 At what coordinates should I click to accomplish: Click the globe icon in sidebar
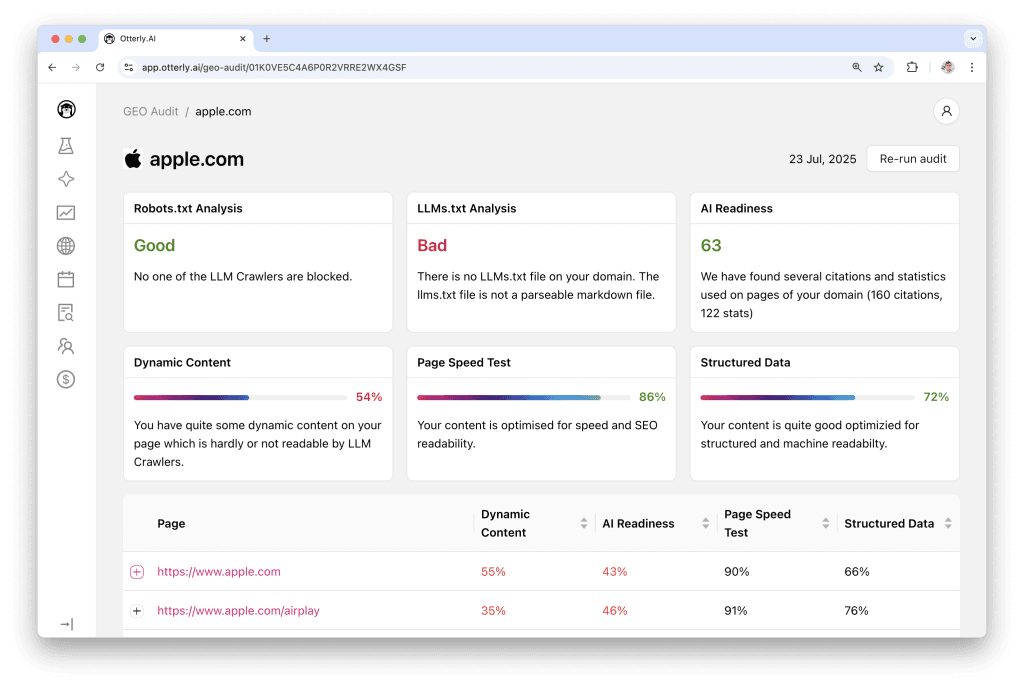66,246
